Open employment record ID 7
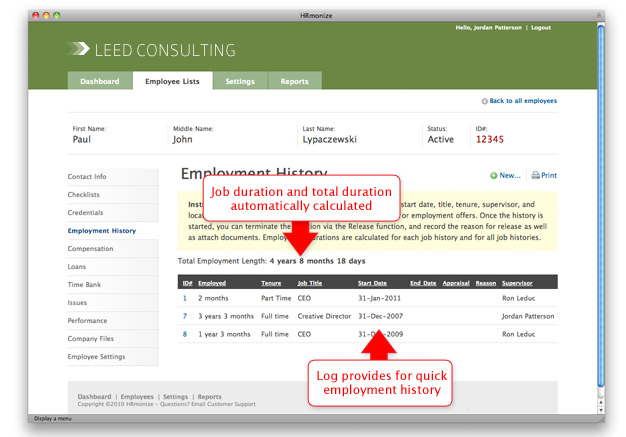Screen dimensions: 626x437 [185, 315]
